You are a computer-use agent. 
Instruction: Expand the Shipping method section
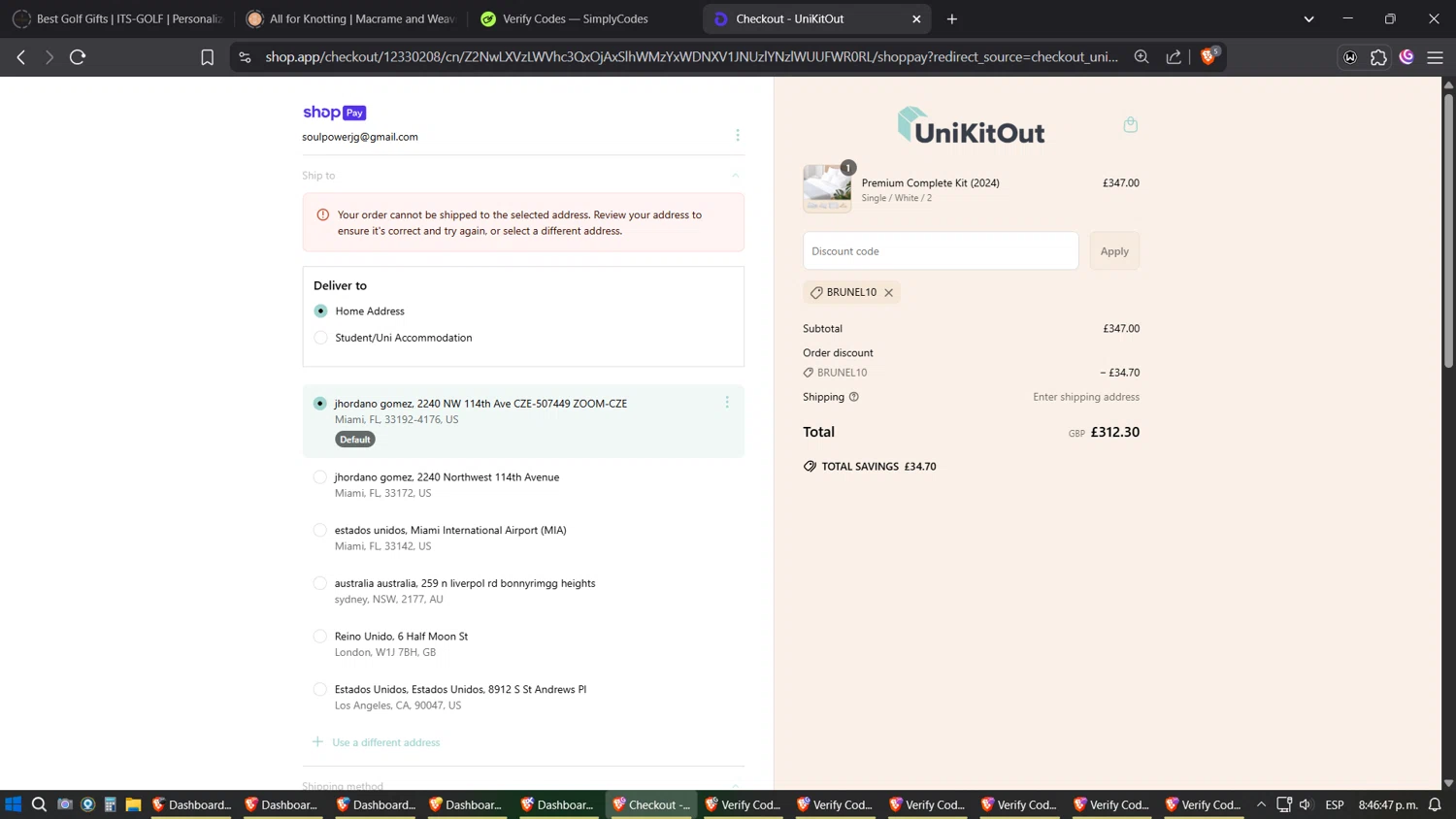pyautogui.click(x=735, y=785)
